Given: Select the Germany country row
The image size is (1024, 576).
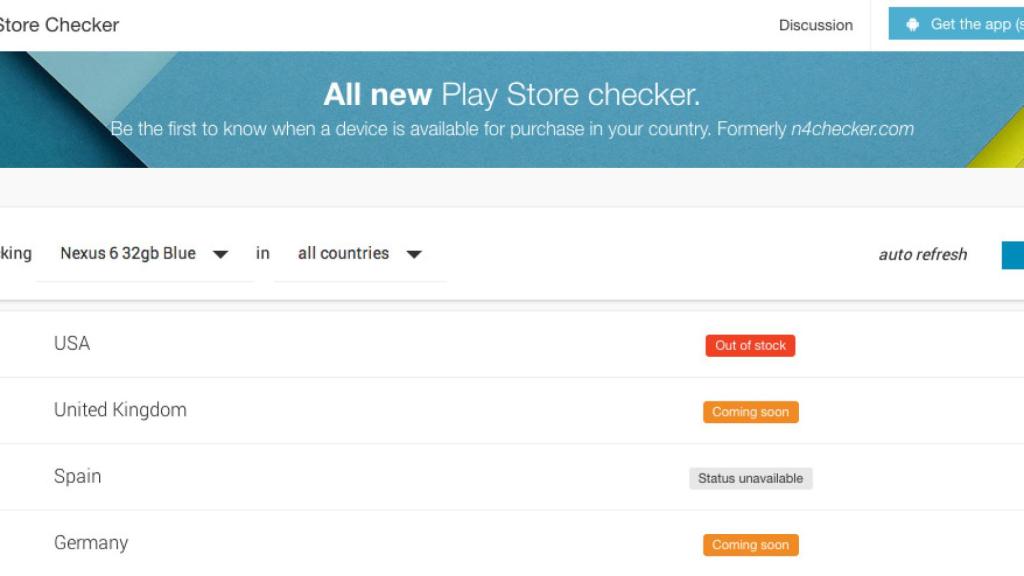Looking at the screenshot, I should [x=91, y=543].
